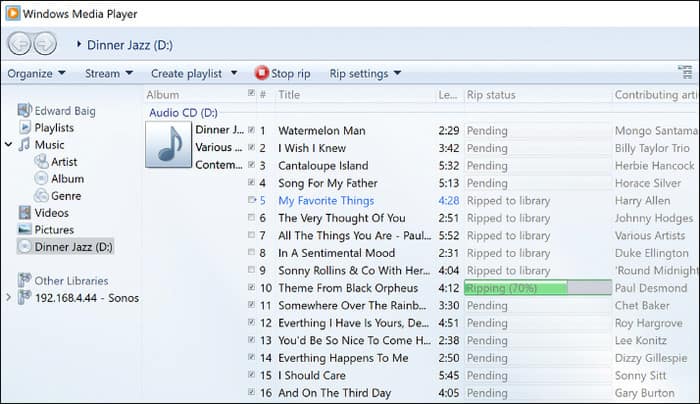Screen dimensions: 700x404
Task: Uncheck the Theme From Black Orpheus checkbox
Action: pyautogui.click(x=251, y=287)
